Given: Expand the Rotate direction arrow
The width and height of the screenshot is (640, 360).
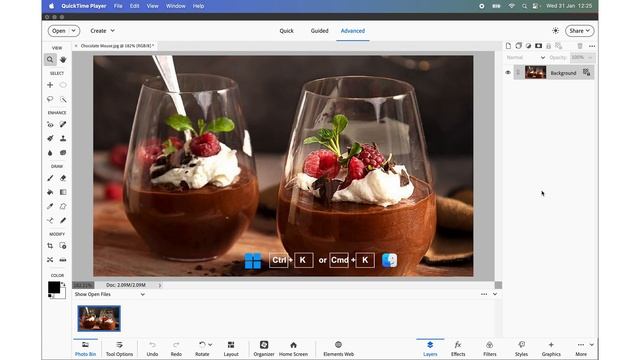Looking at the screenshot, I should coord(210,345).
